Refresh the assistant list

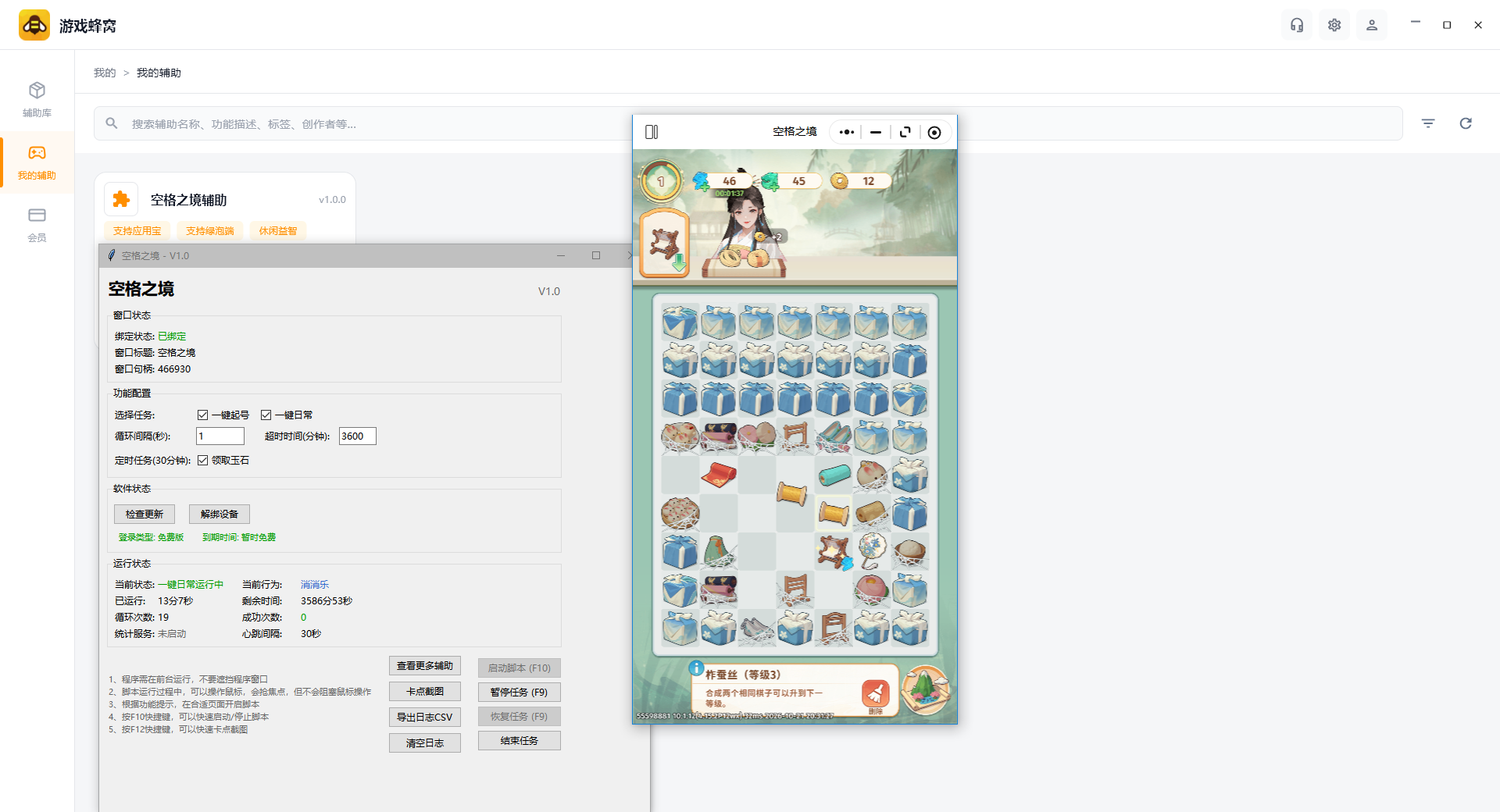(1466, 123)
